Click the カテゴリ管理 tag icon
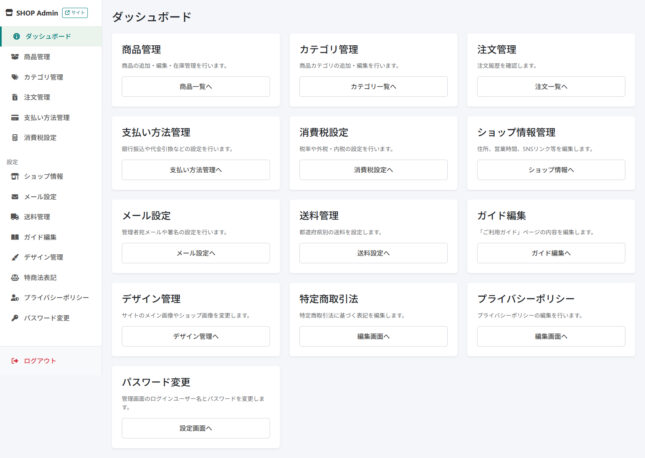The height and width of the screenshot is (458, 645). click(x=14, y=77)
